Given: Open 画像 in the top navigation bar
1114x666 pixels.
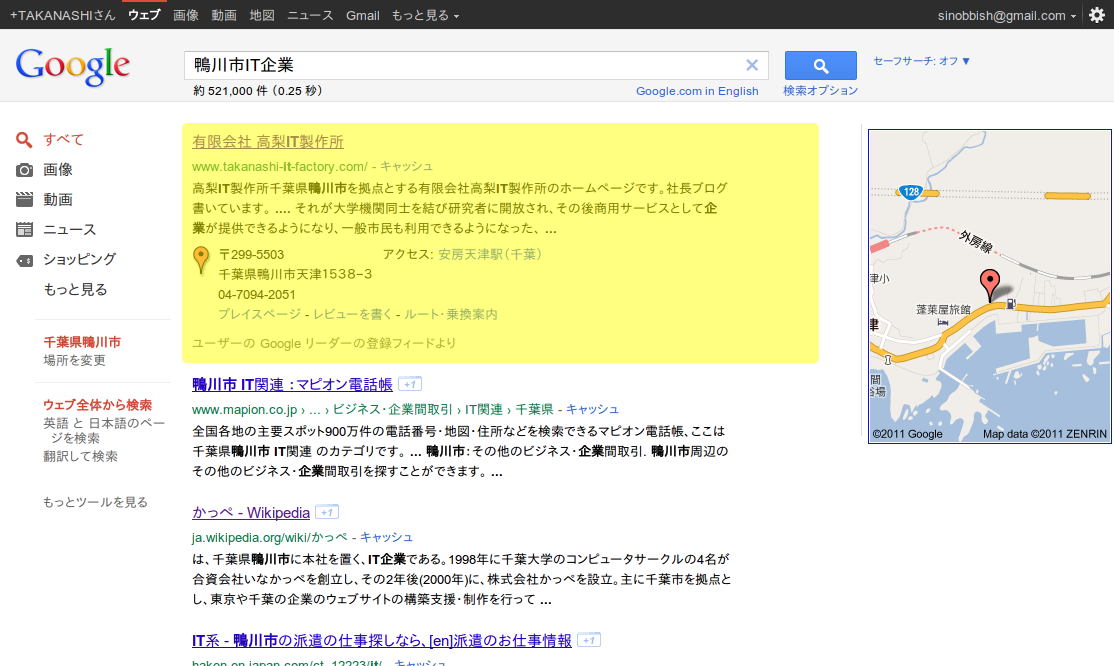Looking at the screenshot, I should tap(186, 16).
